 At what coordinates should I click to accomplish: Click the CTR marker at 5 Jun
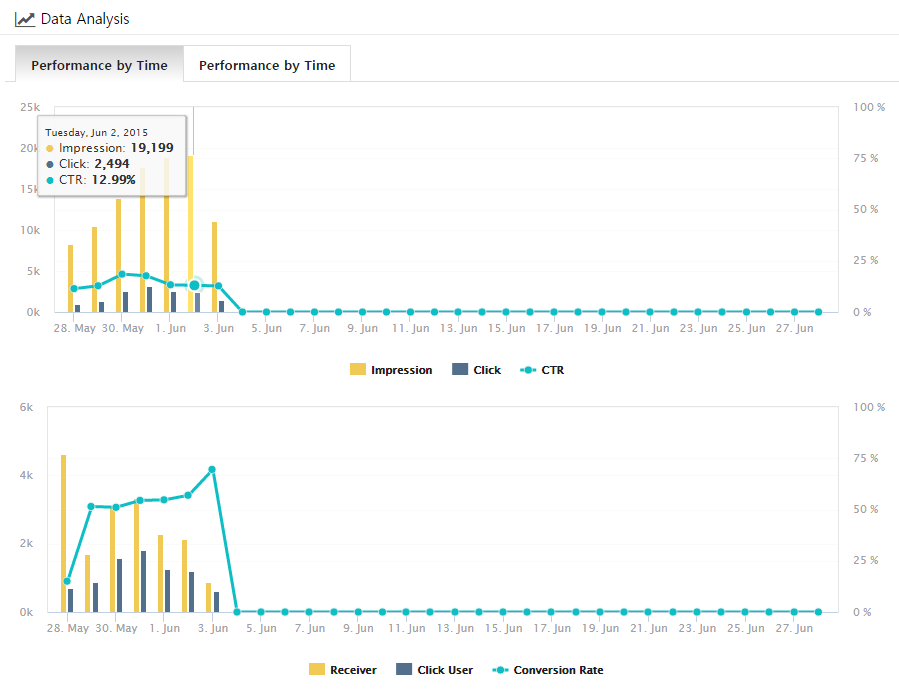click(266, 312)
